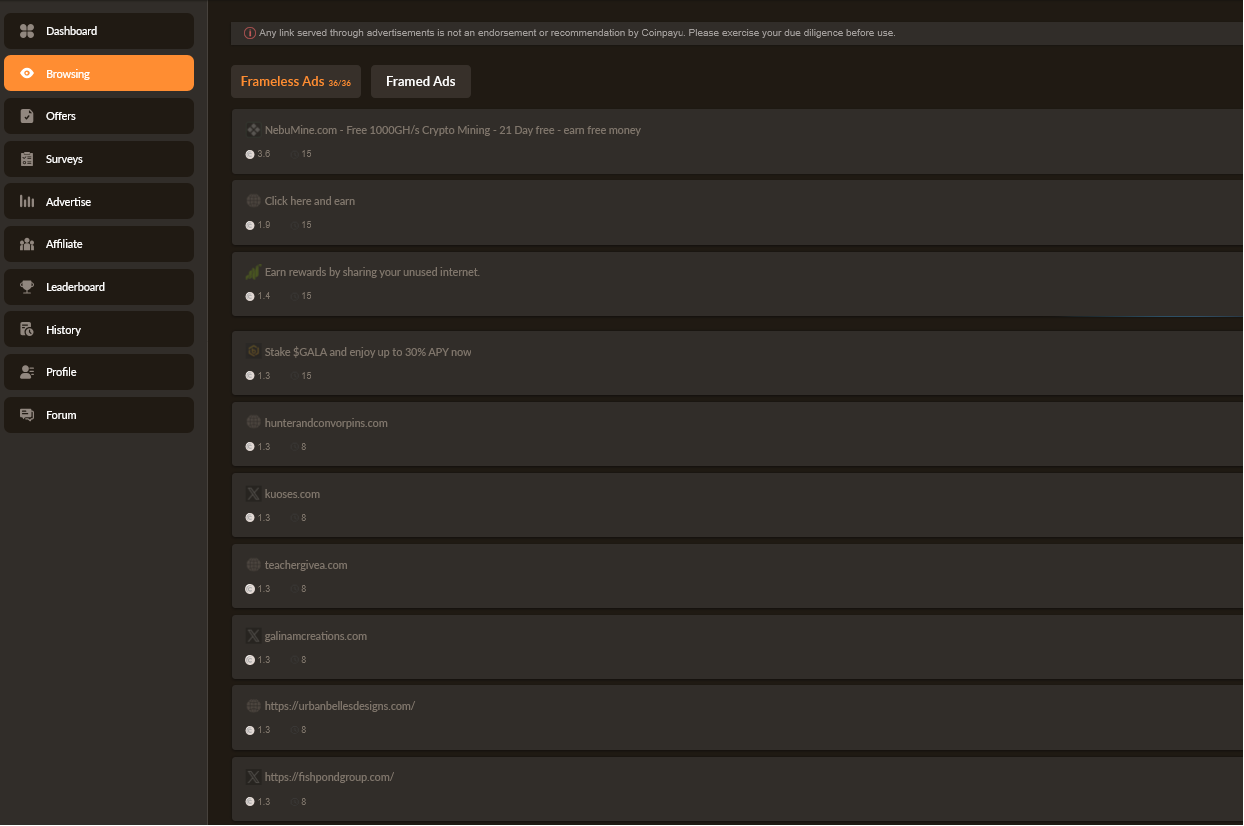Open the 'Click here and earn' ad

pos(309,201)
